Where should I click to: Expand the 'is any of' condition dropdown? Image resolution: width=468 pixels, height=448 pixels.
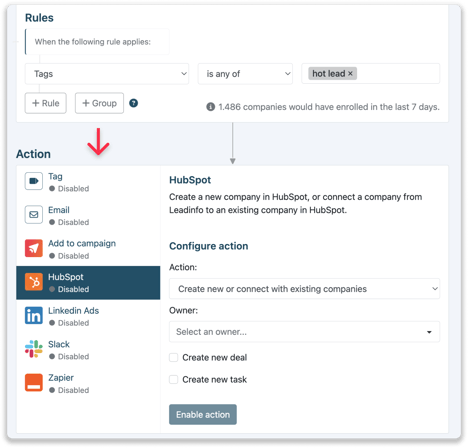[245, 74]
